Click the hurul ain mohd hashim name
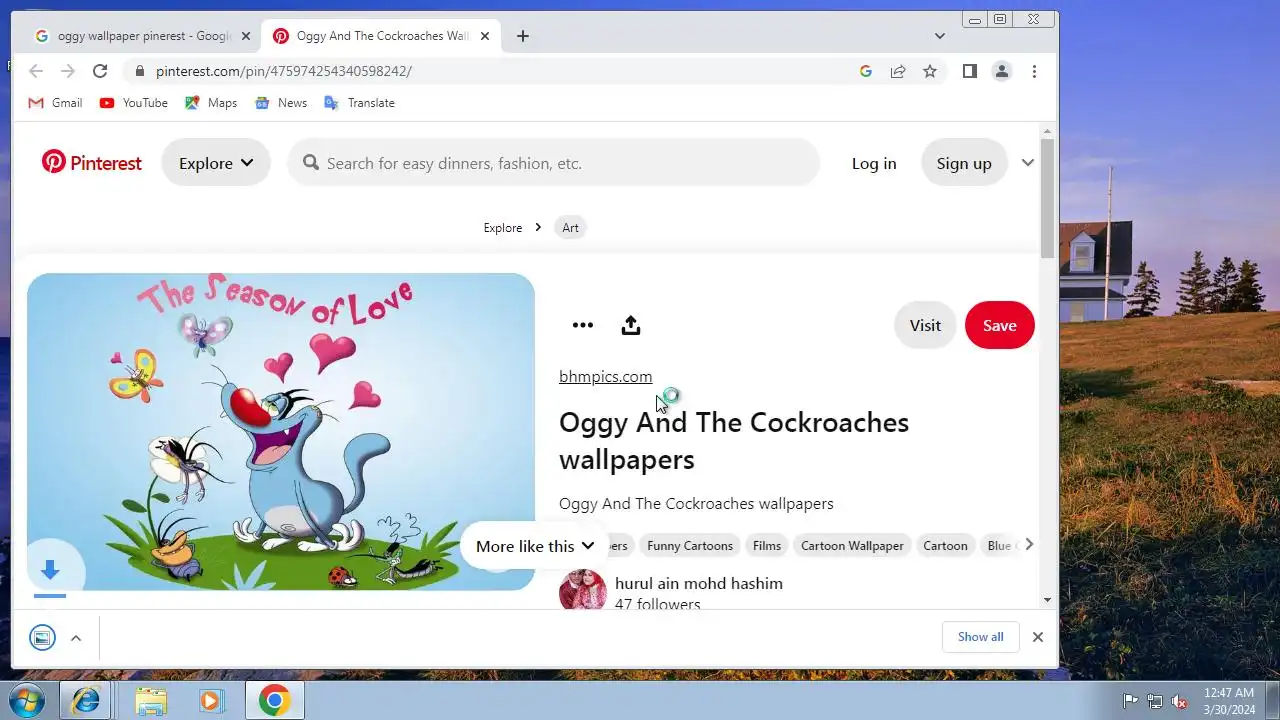Screen dimensions: 1280x720 [x=699, y=583]
